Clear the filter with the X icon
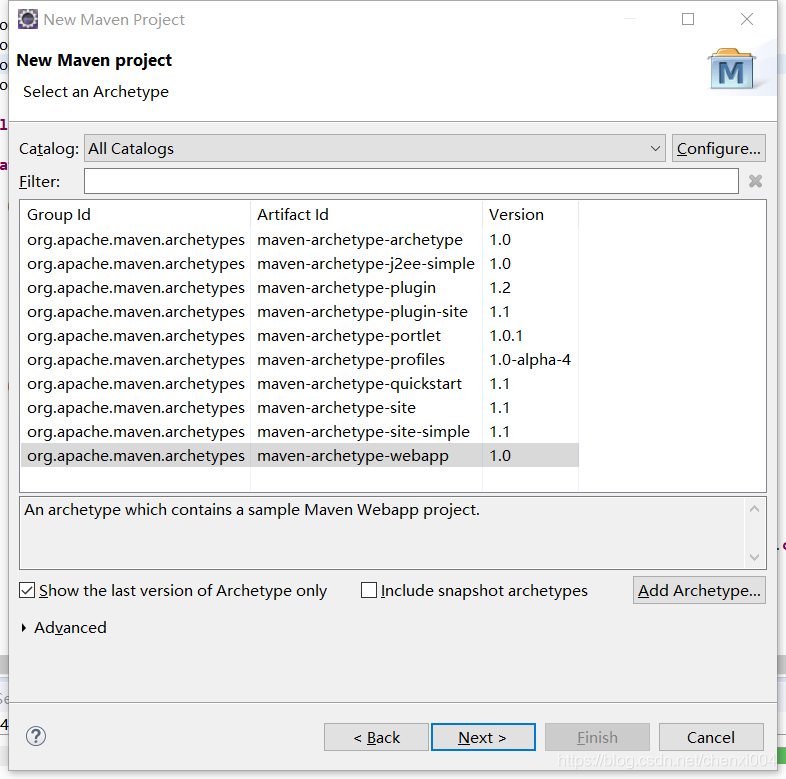The image size is (786, 779). pos(755,181)
